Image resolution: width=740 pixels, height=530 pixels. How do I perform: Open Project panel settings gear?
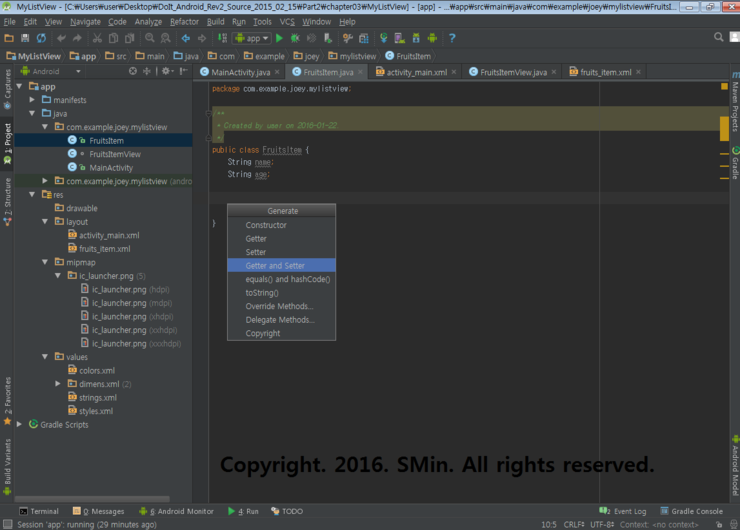(x=167, y=71)
